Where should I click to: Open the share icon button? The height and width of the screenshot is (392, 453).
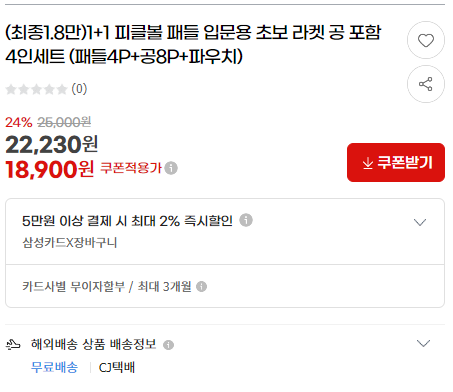(x=426, y=84)
